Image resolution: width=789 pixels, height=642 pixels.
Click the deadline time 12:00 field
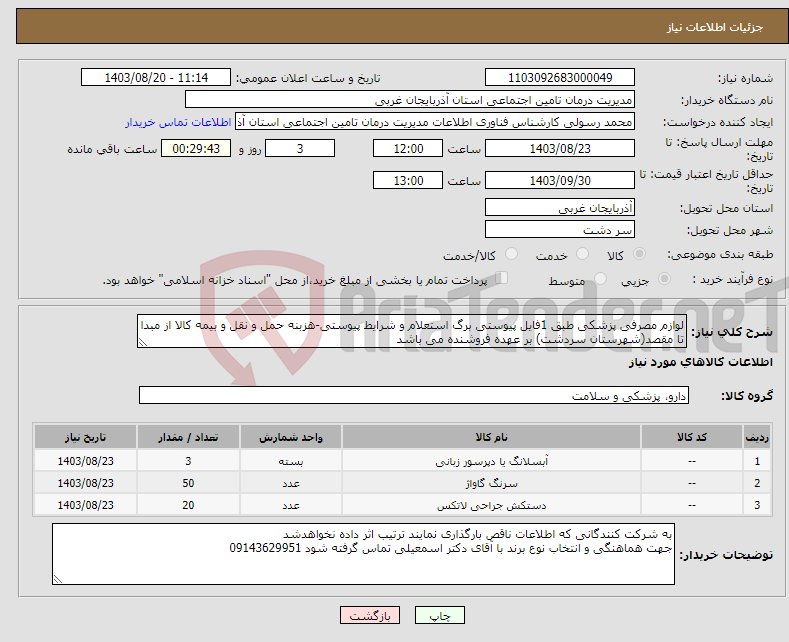pos(408,148)
